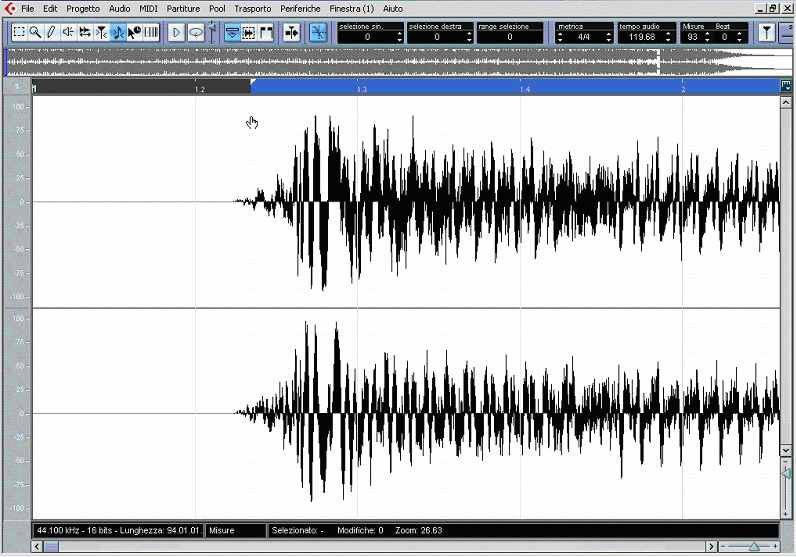Screen dimensions: 796x557
Task: Adjust the horizontal zoom slider
Action: pos(754,547)
